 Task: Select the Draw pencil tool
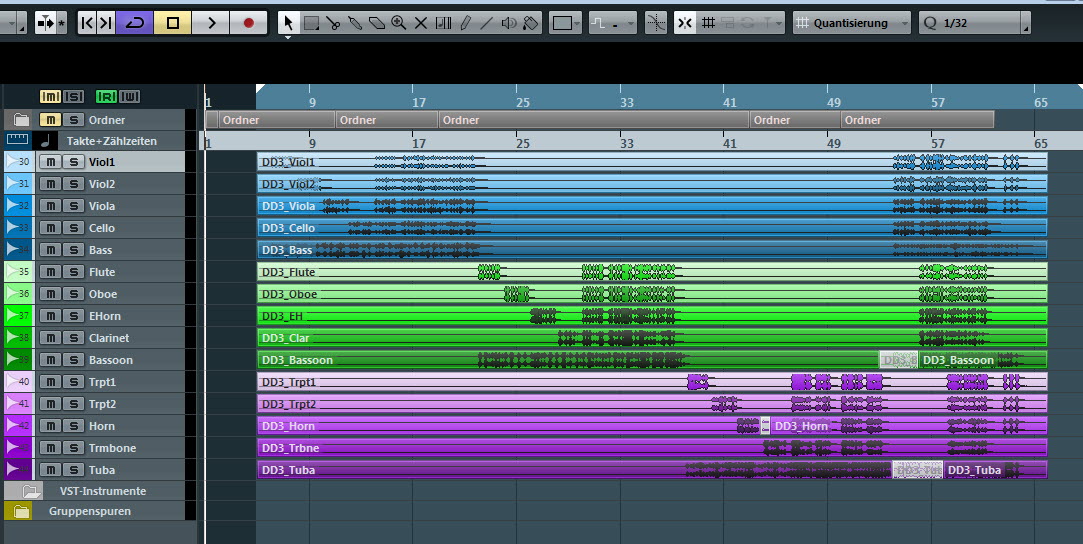point(465,23)
